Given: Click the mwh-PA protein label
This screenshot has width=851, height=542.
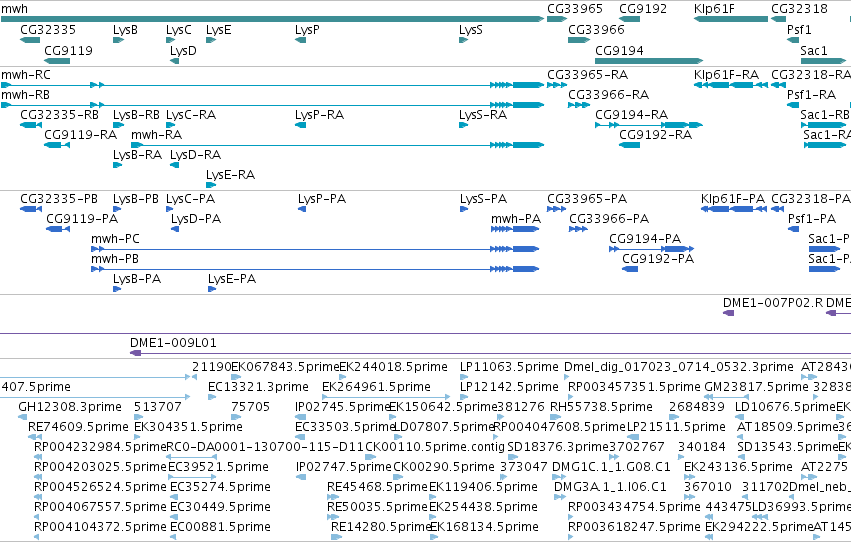Looking at the screenshot, I should pos(516,219).
